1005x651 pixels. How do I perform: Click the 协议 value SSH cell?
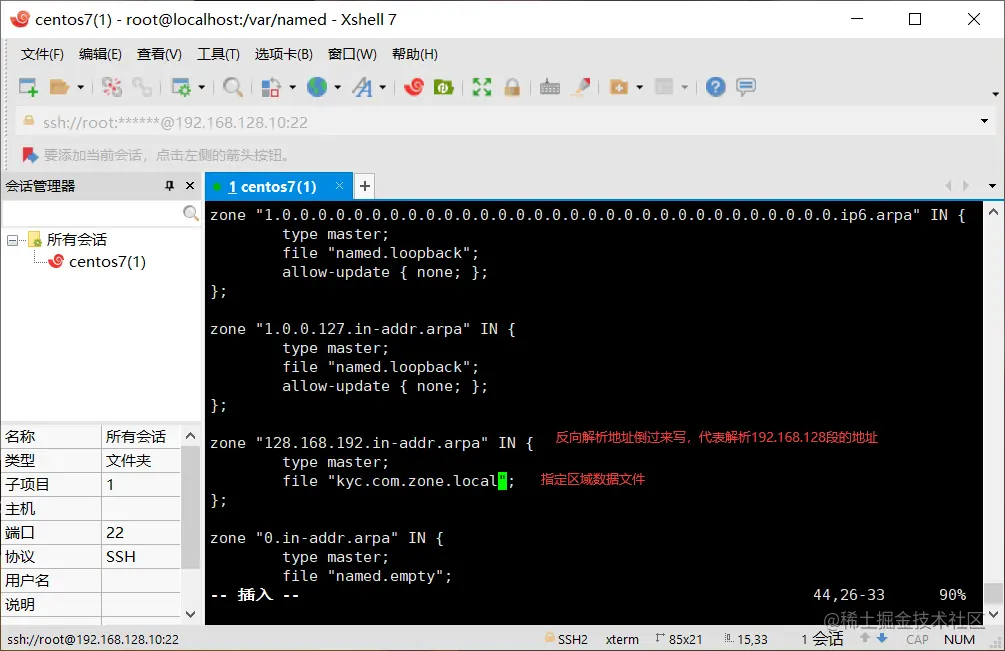141,557
